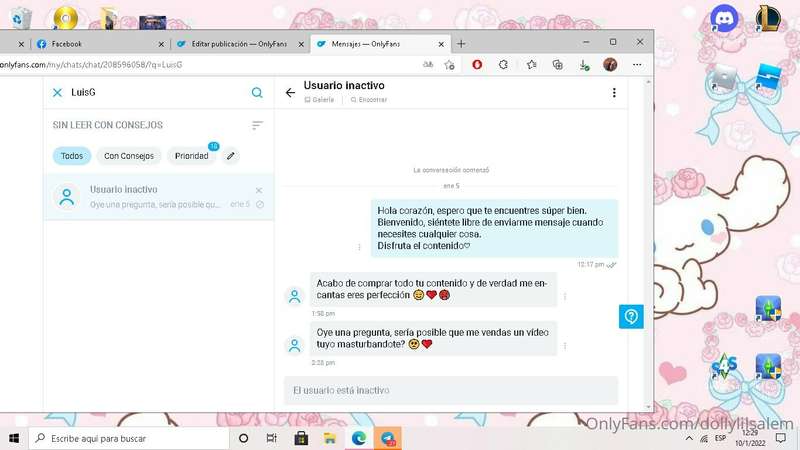Open Microsoft Edge from the taskbar

(359, 438)
